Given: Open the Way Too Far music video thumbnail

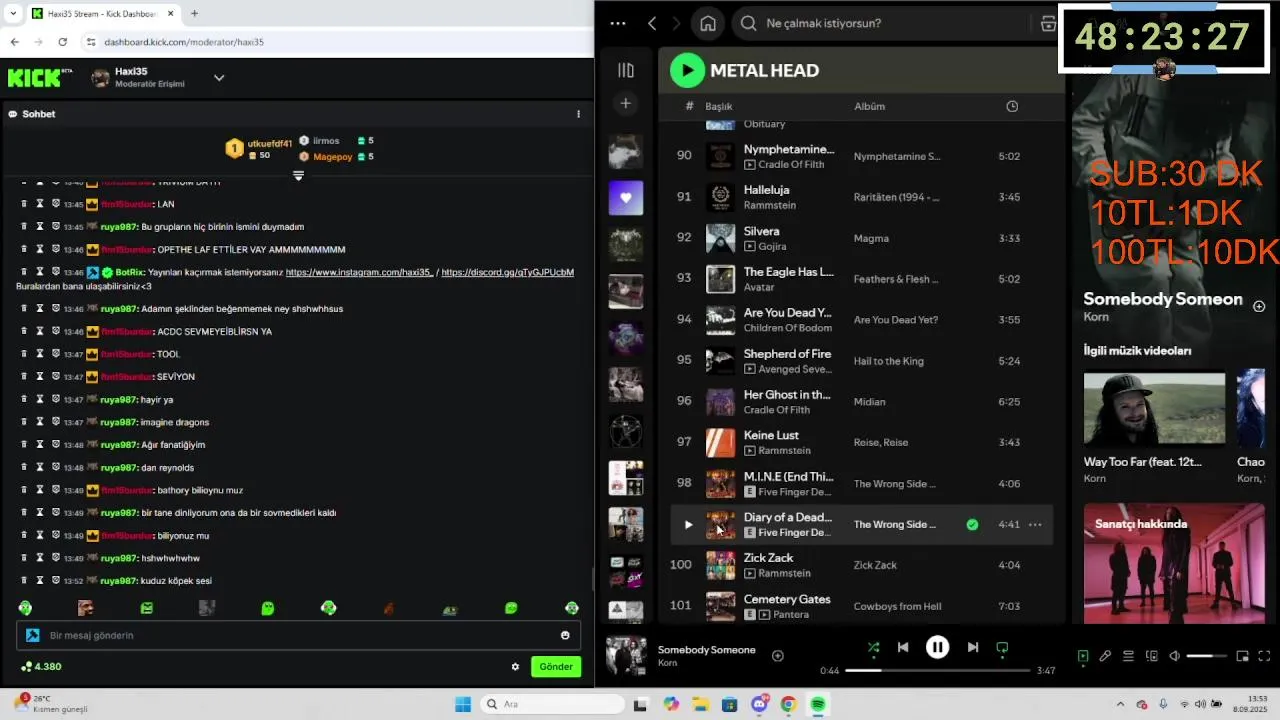Looking at the screenshot, I should (x=1154, y=408).
